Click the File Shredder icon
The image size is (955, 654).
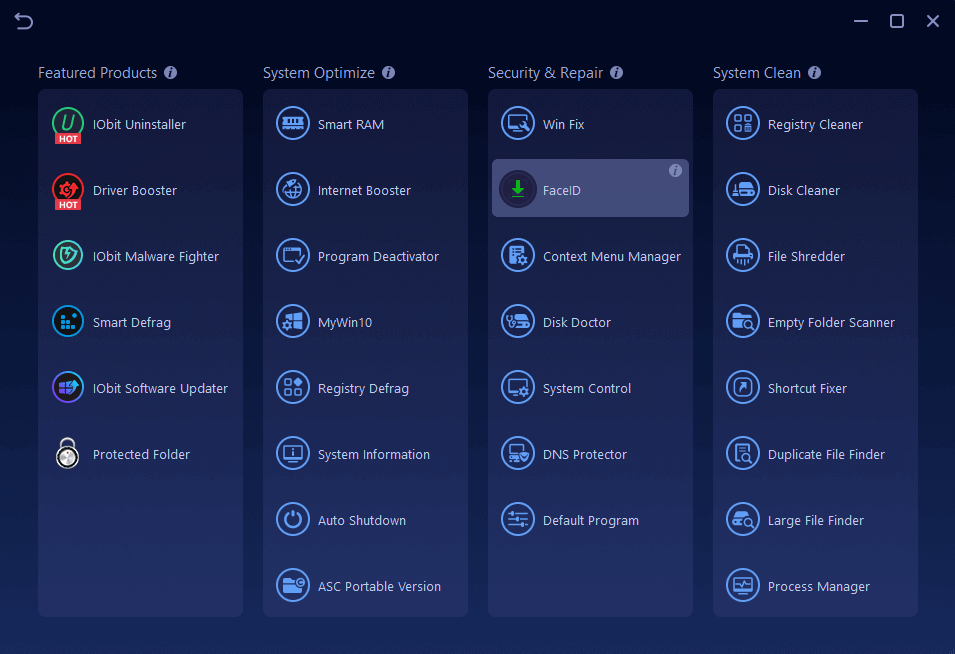pos(743,256)
